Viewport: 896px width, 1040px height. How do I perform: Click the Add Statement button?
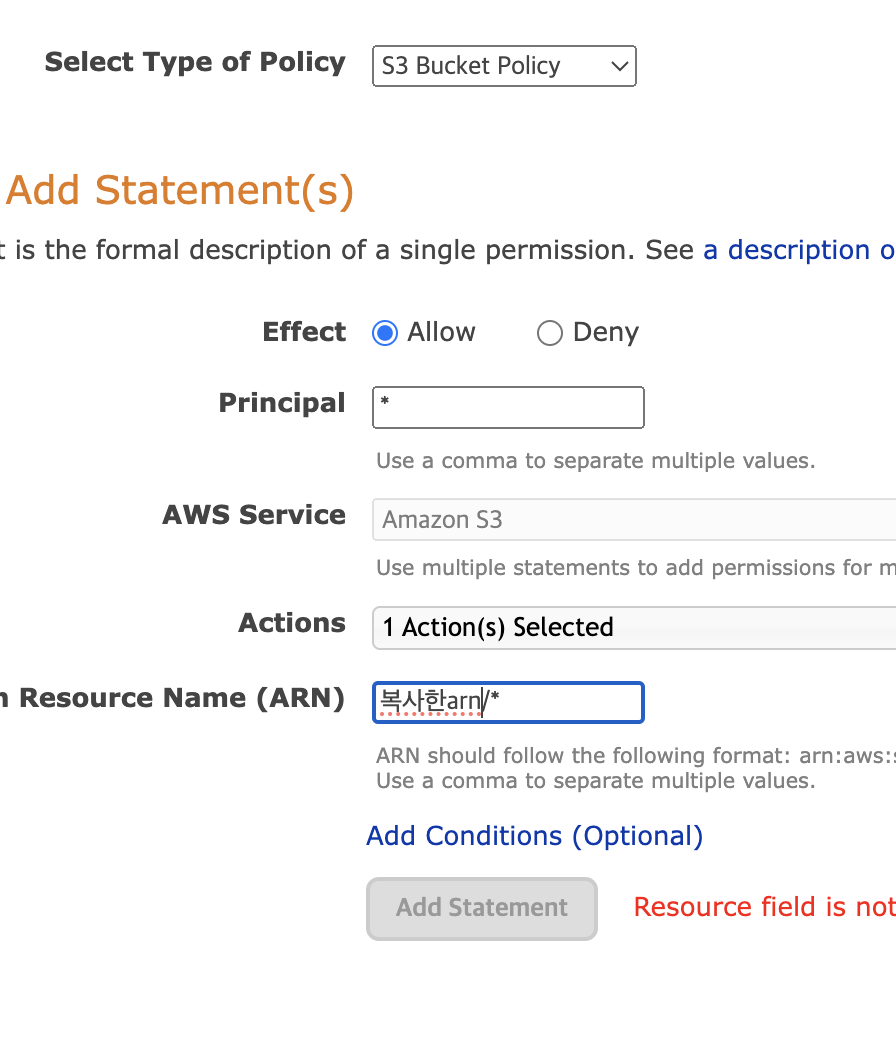tap(481, 908)
